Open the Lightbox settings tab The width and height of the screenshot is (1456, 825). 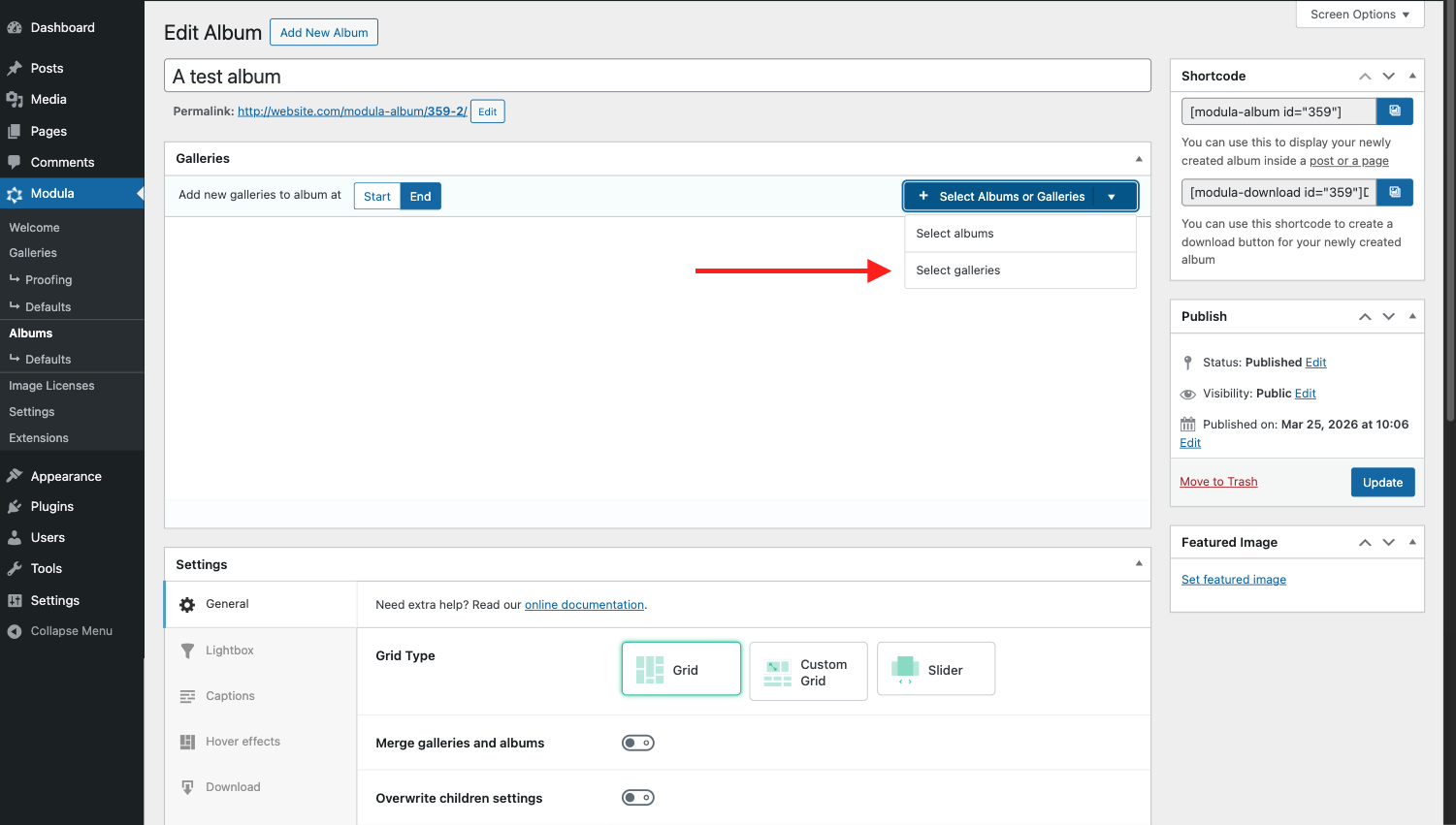click(x=229, y=650)
